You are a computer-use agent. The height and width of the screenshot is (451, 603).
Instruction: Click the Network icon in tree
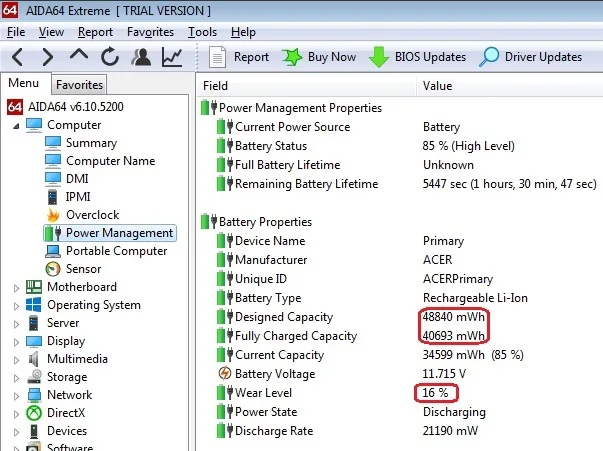point(34,395)
